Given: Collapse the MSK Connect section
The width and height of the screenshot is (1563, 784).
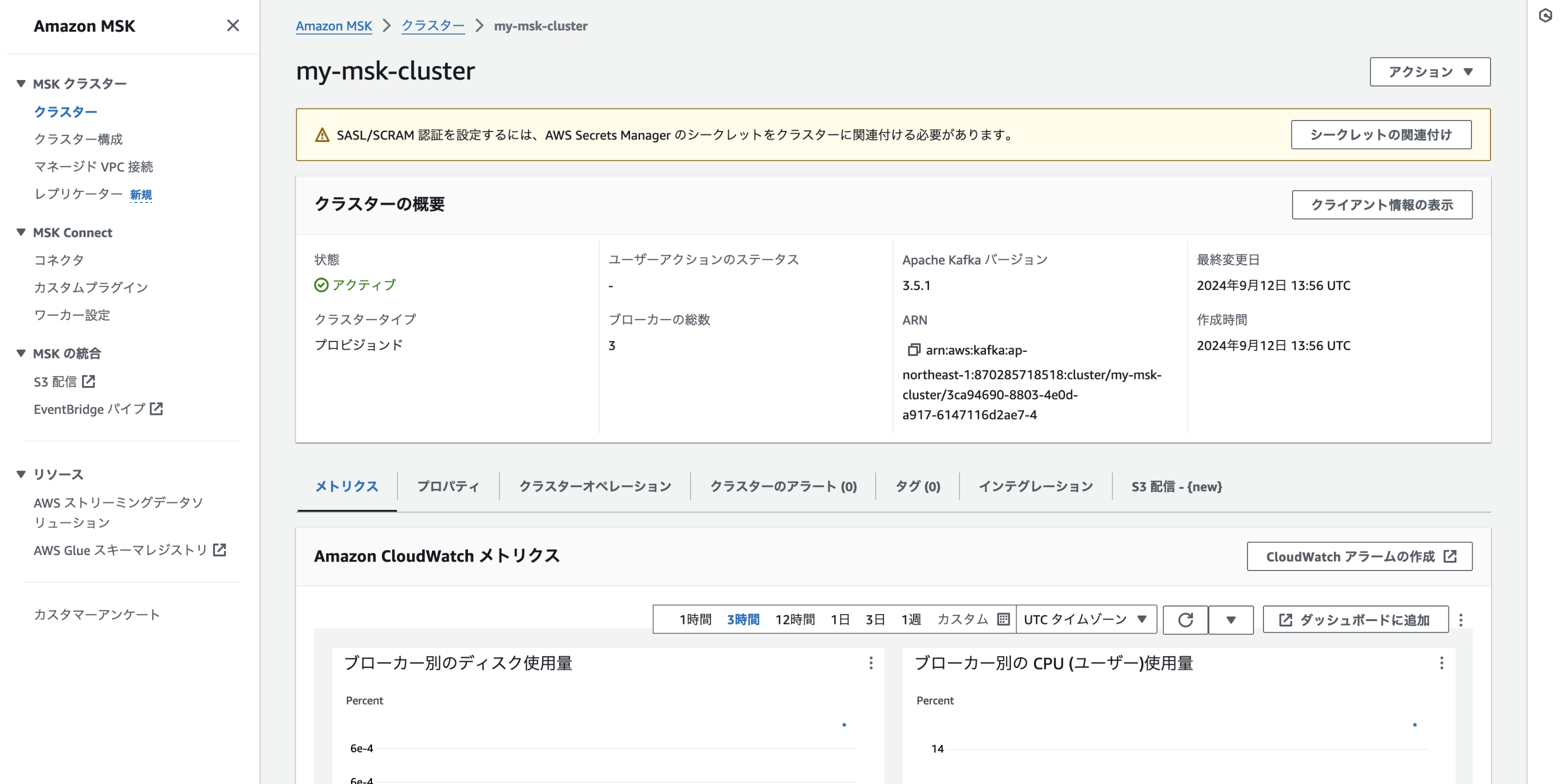Looking at the screenshot, I should click(x=21, y=232).
